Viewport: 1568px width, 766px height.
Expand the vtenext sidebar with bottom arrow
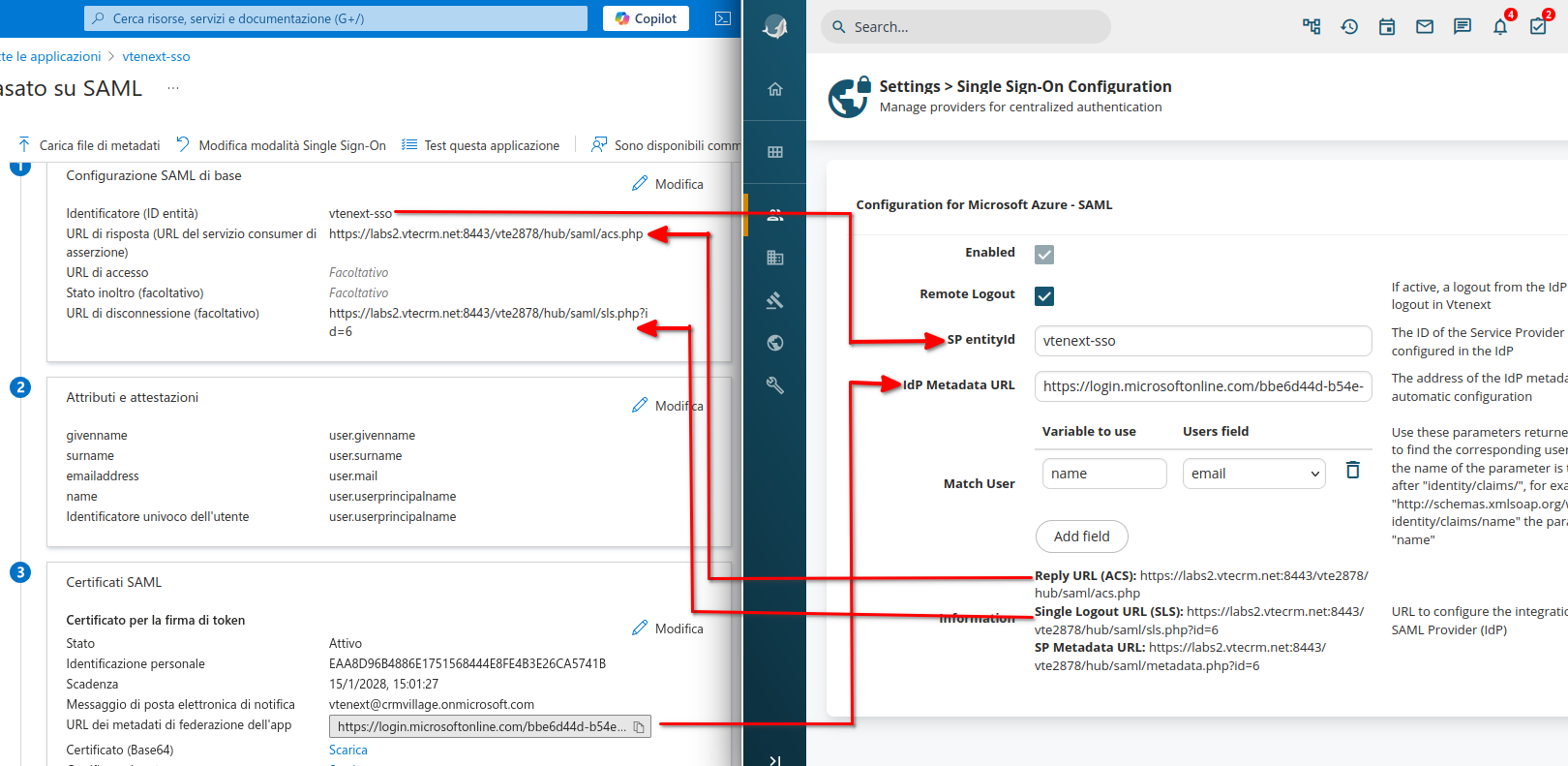(x=775, y=760)
